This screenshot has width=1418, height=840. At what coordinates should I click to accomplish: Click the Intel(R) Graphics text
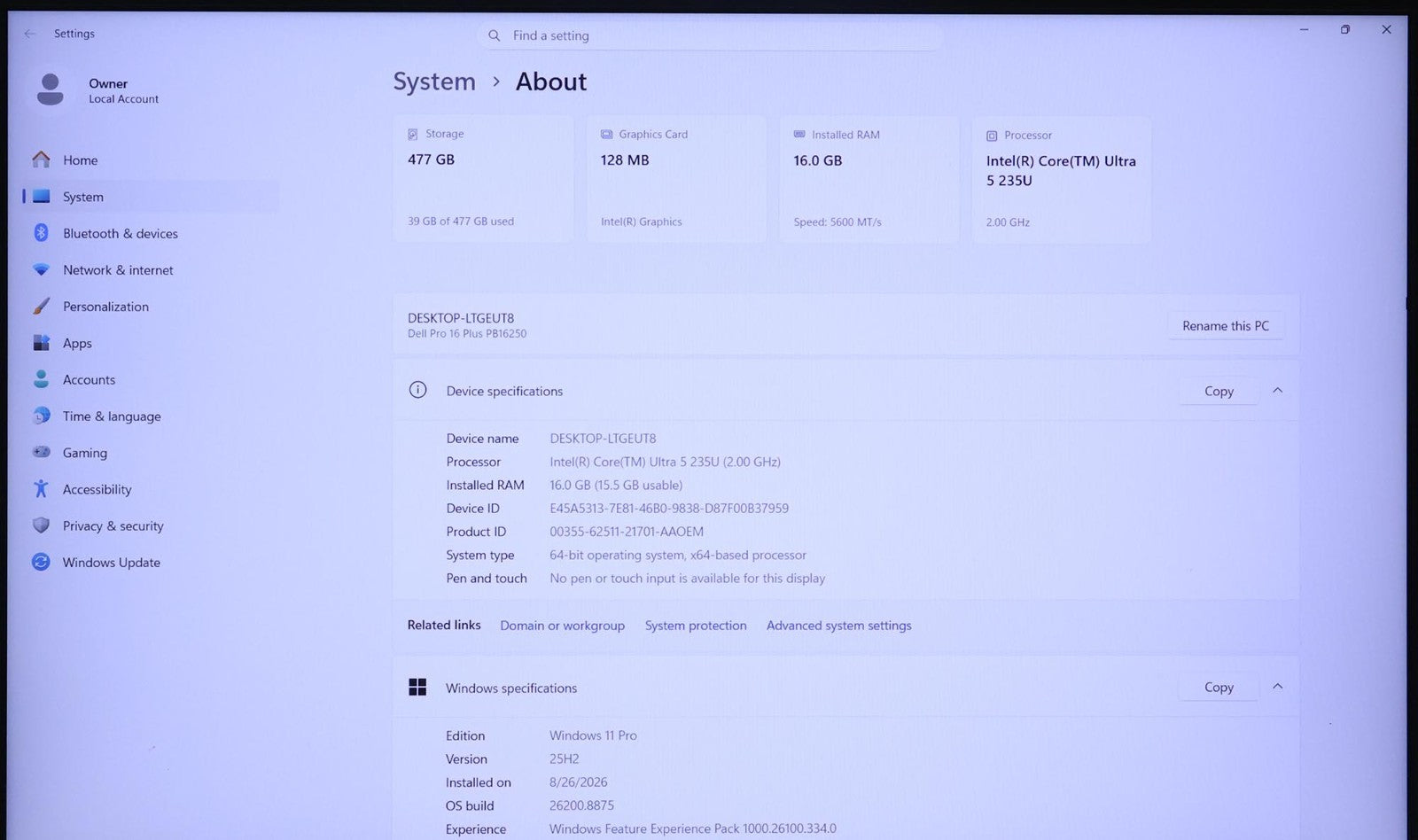(642, 222)
